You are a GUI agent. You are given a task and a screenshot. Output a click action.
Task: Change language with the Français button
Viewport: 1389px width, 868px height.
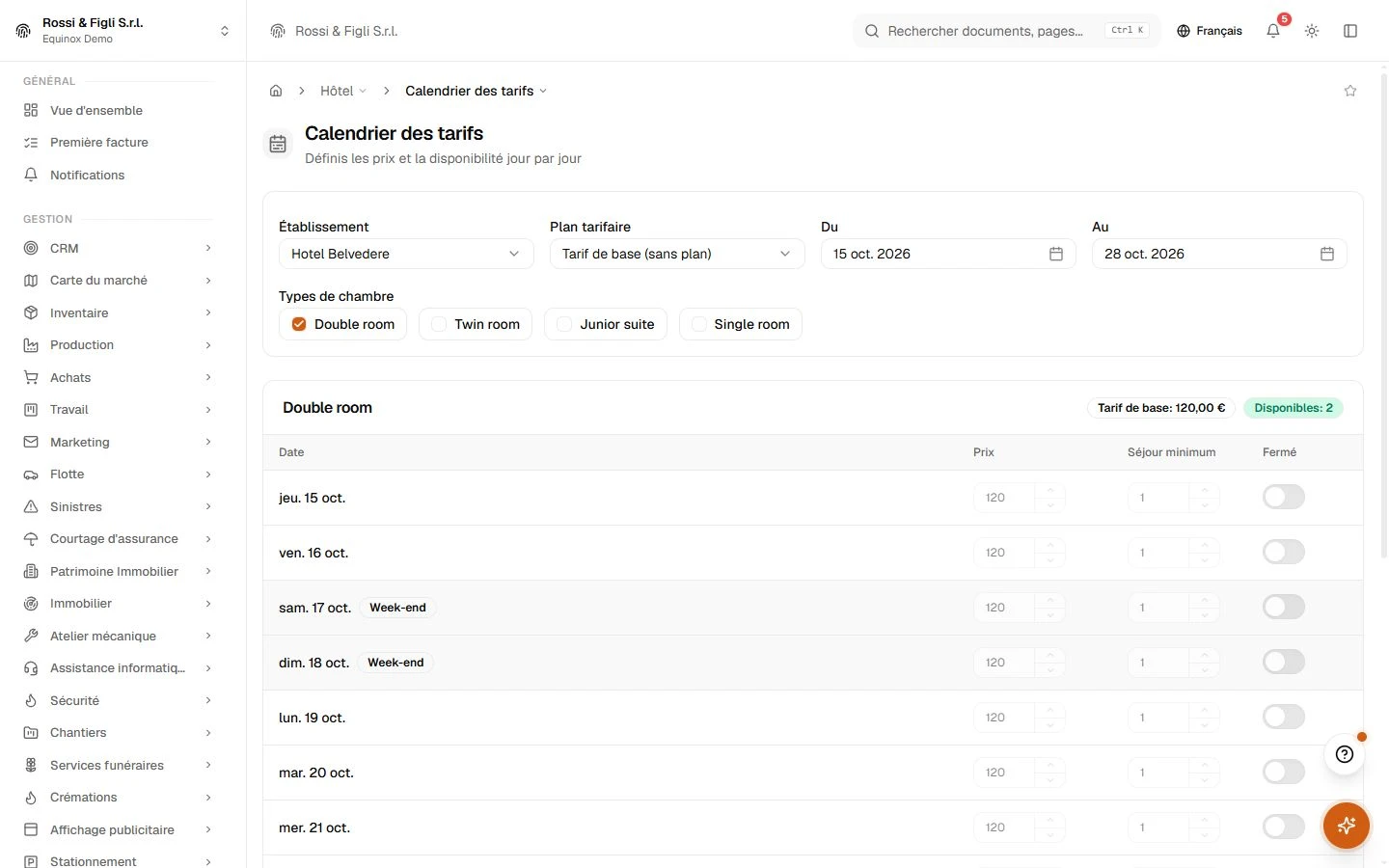pos(1210,31)
